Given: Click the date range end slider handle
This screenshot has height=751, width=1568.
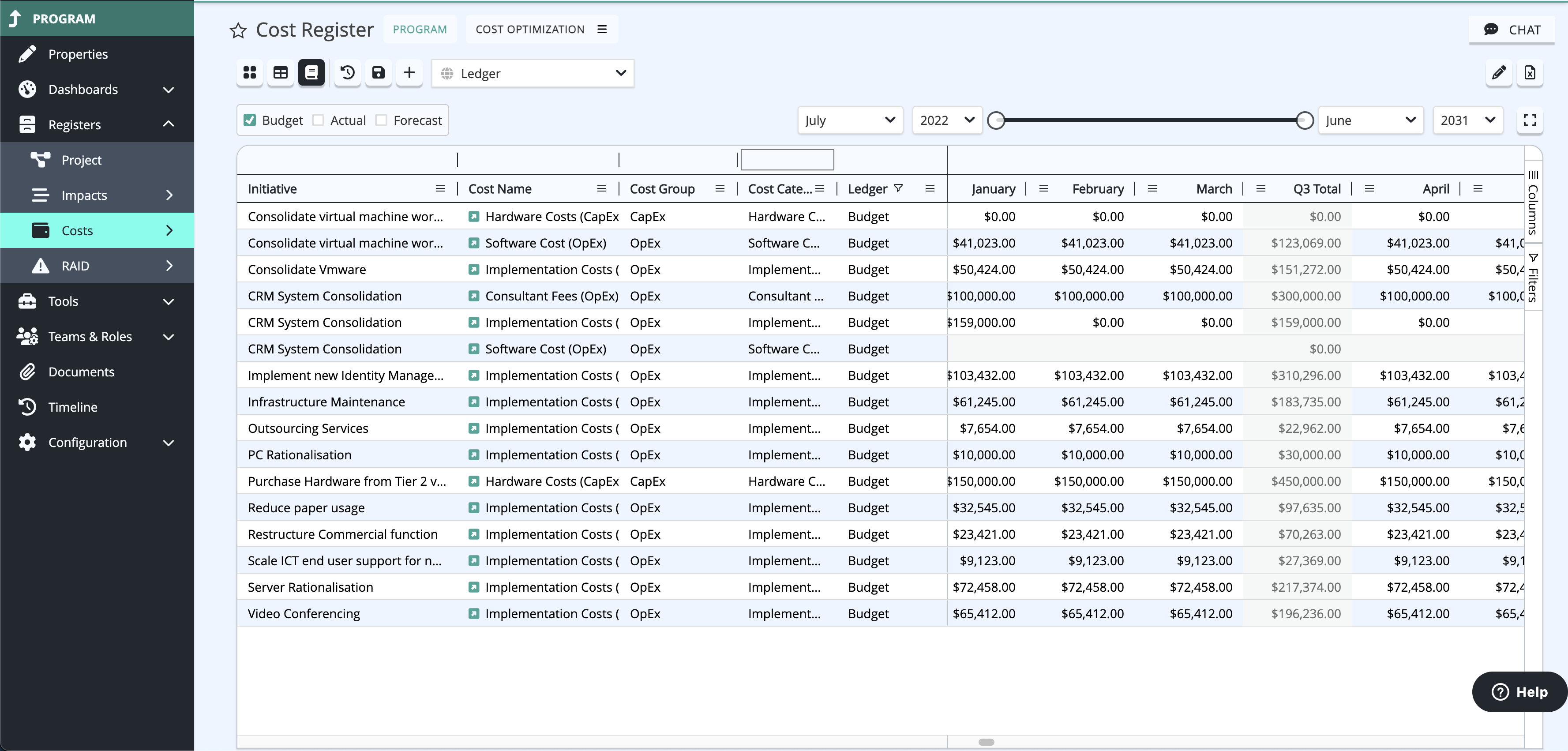Looking at the screenshot, I should click(1305, 120).
